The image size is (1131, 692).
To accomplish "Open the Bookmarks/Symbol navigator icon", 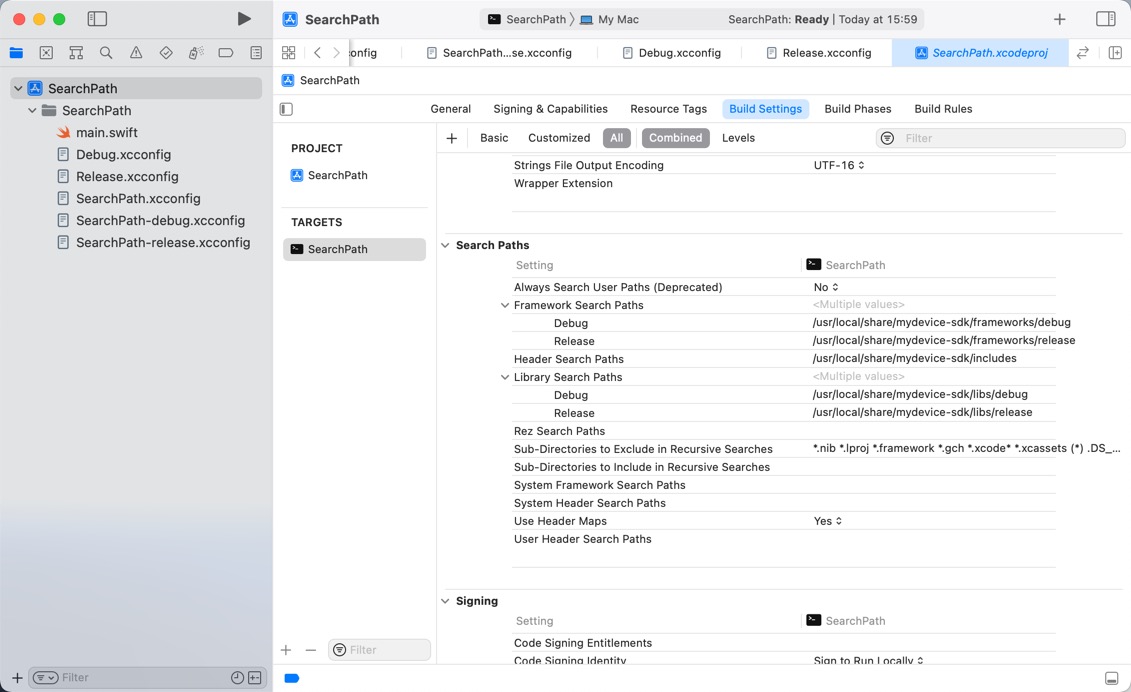I will click(76, 53).
